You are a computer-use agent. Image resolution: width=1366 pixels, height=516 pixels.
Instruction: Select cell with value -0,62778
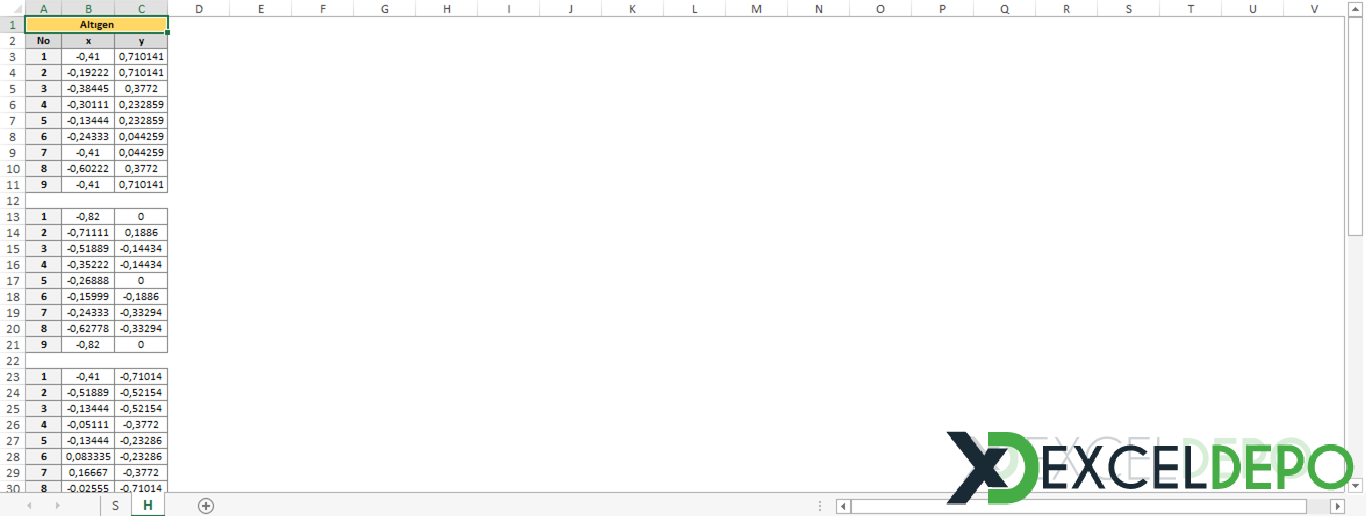(x=88, y=328)
